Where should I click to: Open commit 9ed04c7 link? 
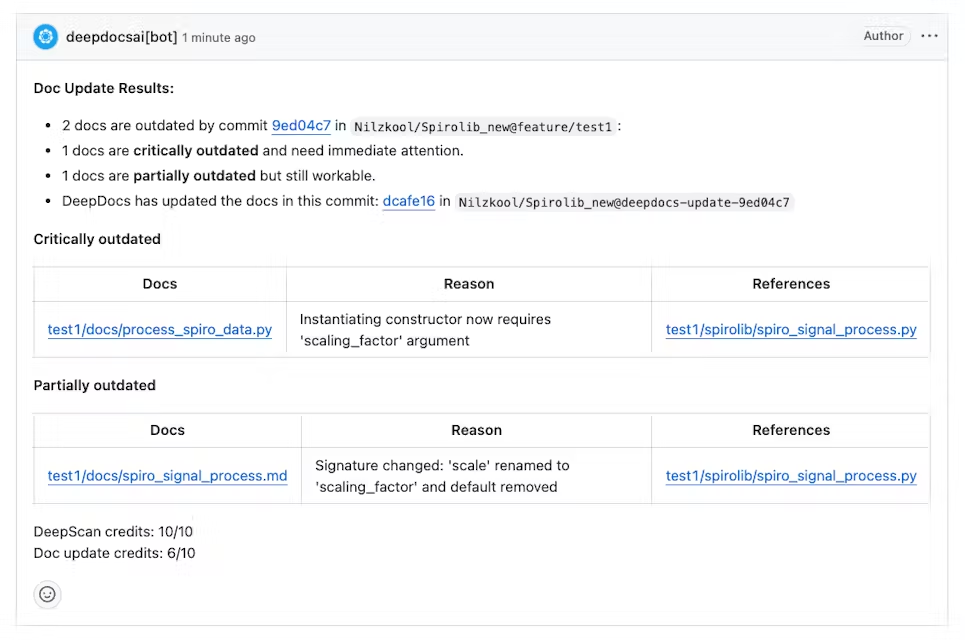pos(301,126)
